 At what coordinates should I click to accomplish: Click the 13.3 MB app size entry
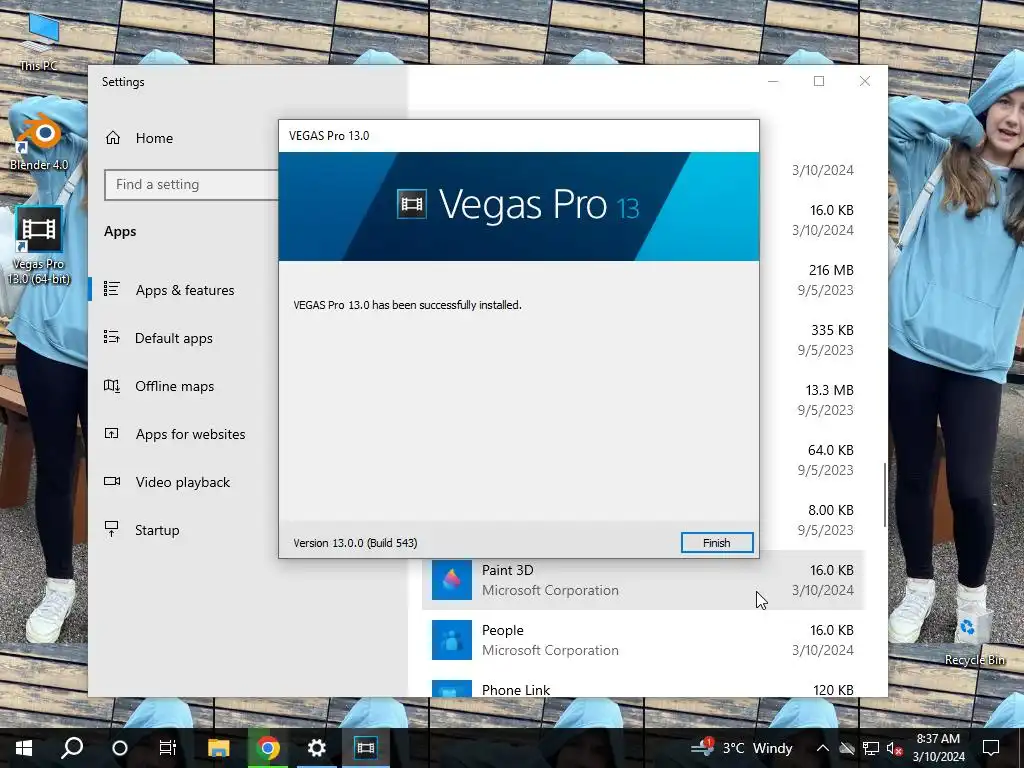point(829,391)
